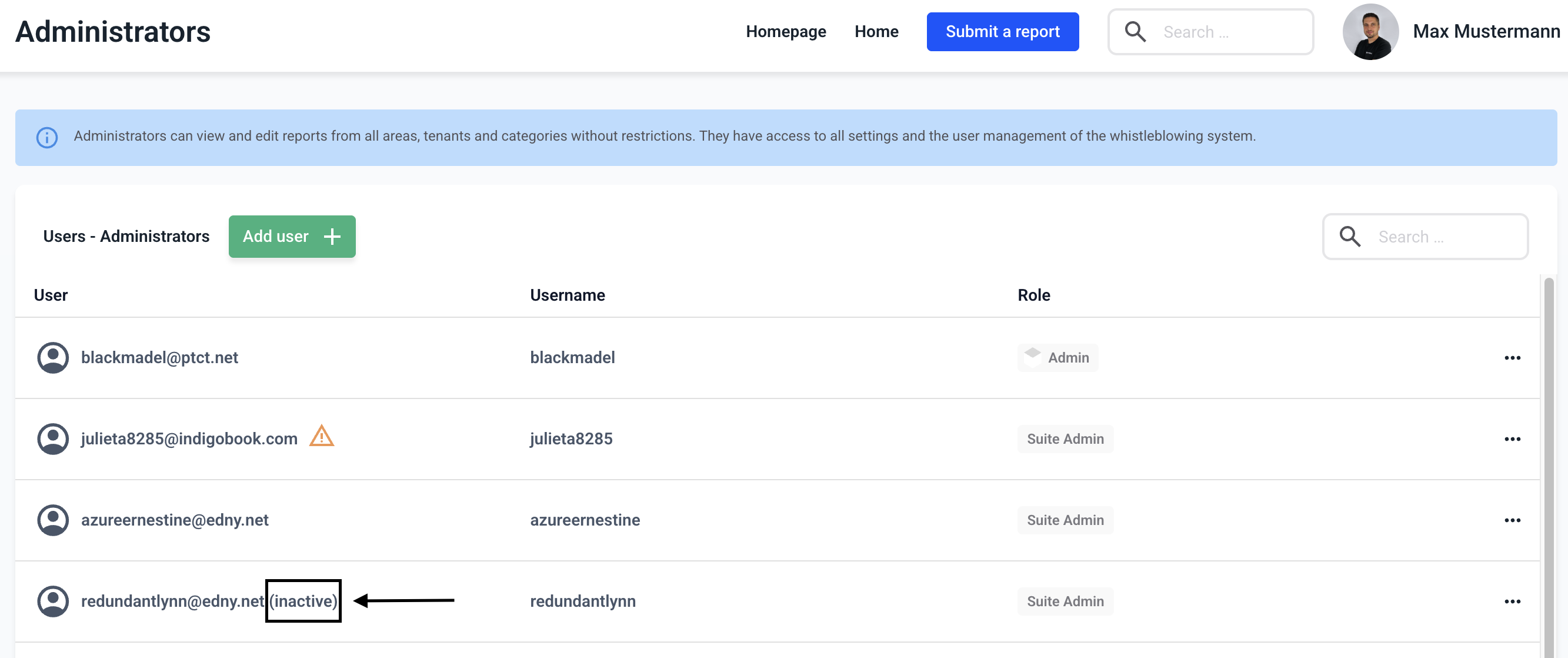Click the azureernestine user avatar icon
This screenshot has width=1568, height=658.
pyautogui.click(x=53, y=520)
